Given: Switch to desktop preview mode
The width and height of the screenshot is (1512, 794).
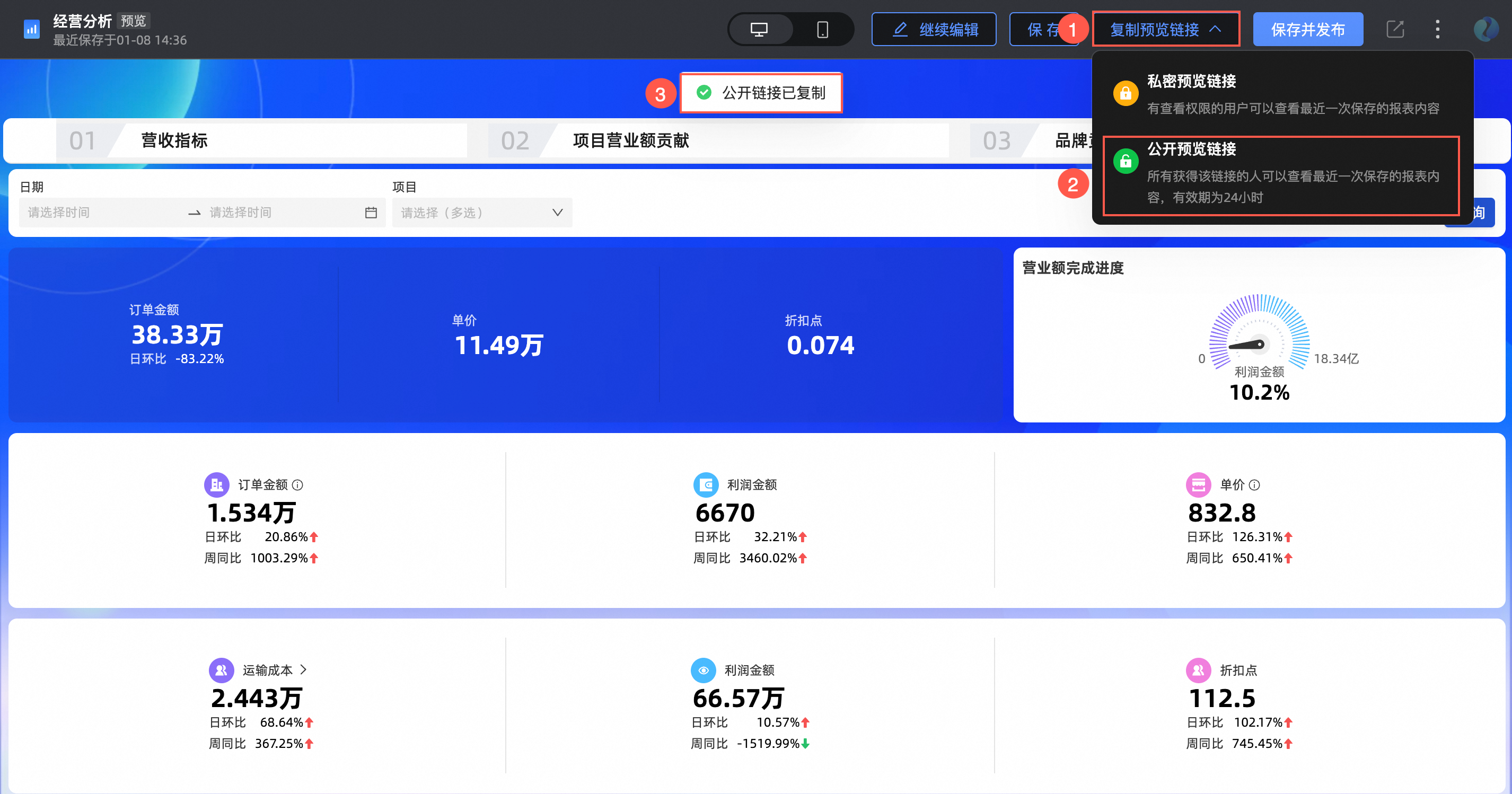Looking at the screenshot, I should point(759,29).
